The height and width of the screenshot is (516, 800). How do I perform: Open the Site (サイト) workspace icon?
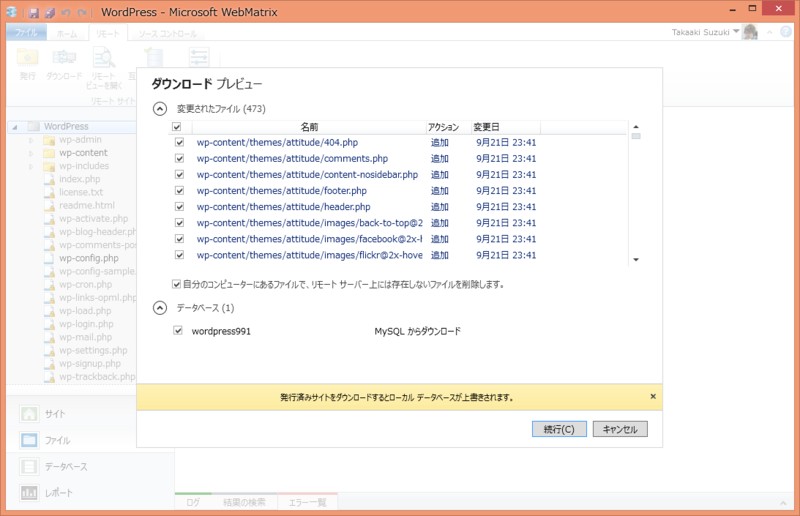pos(29,414)
